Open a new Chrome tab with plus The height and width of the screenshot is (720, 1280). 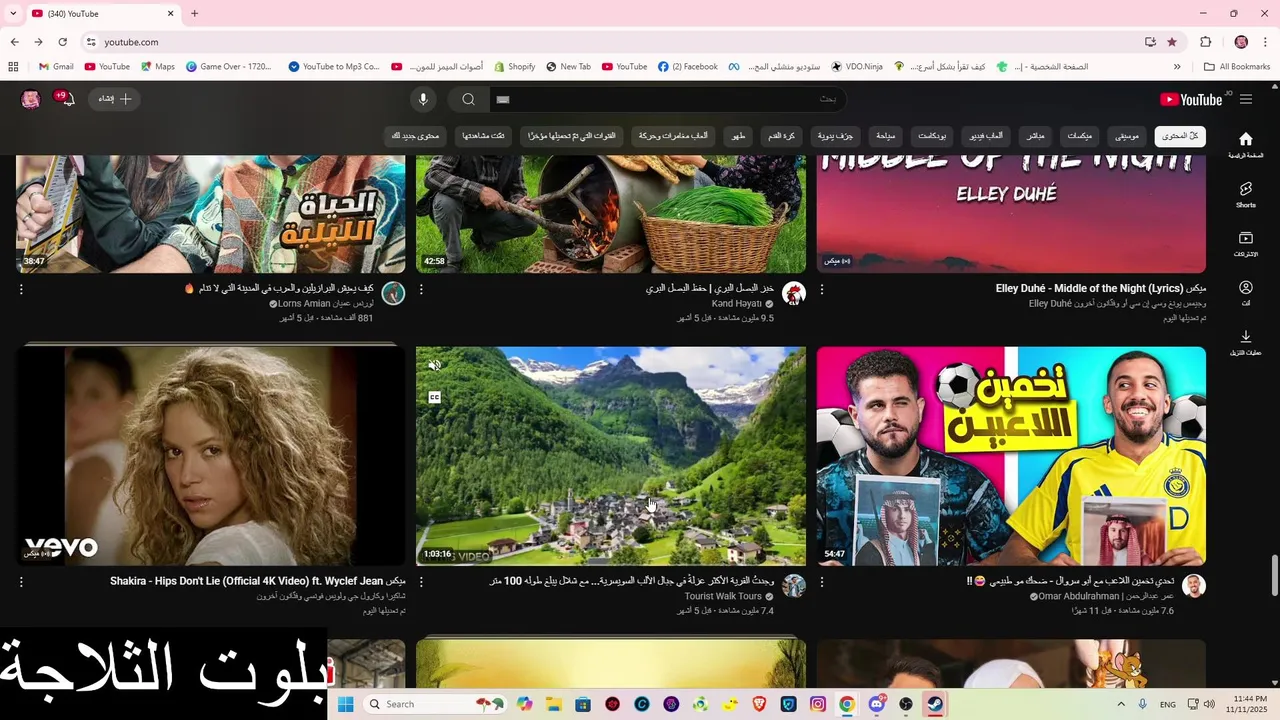(194, 13)
